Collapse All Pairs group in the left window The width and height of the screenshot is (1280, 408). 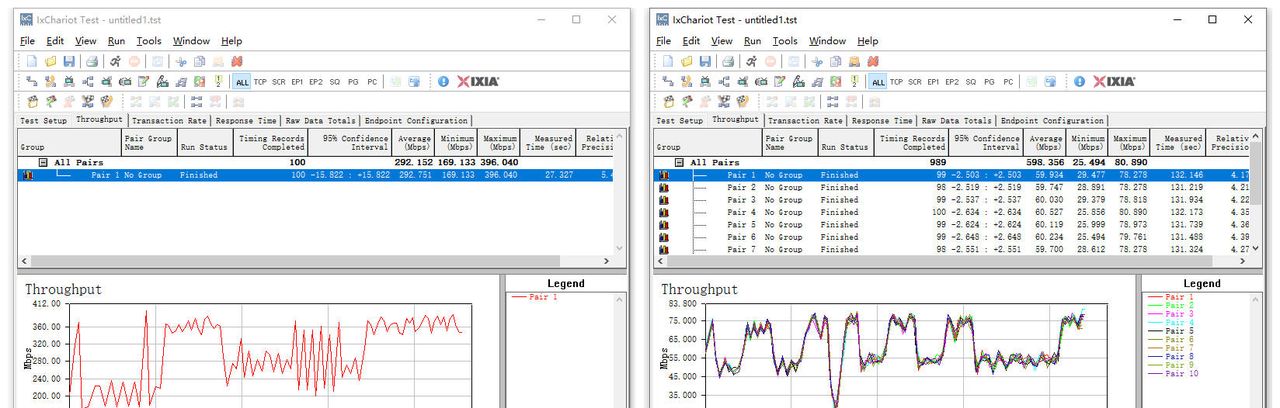pyautogui.click(x=43, y=162)
